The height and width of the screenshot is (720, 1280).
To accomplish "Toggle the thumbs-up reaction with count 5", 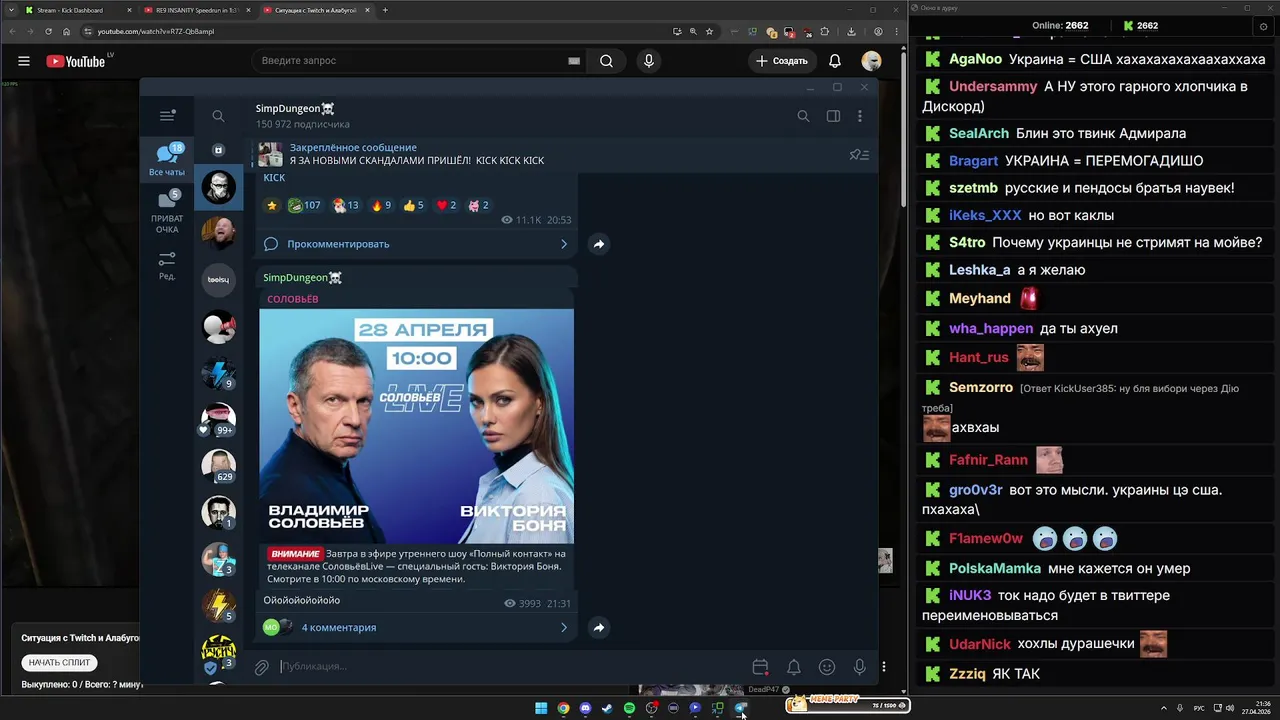I will coord(414,205).
